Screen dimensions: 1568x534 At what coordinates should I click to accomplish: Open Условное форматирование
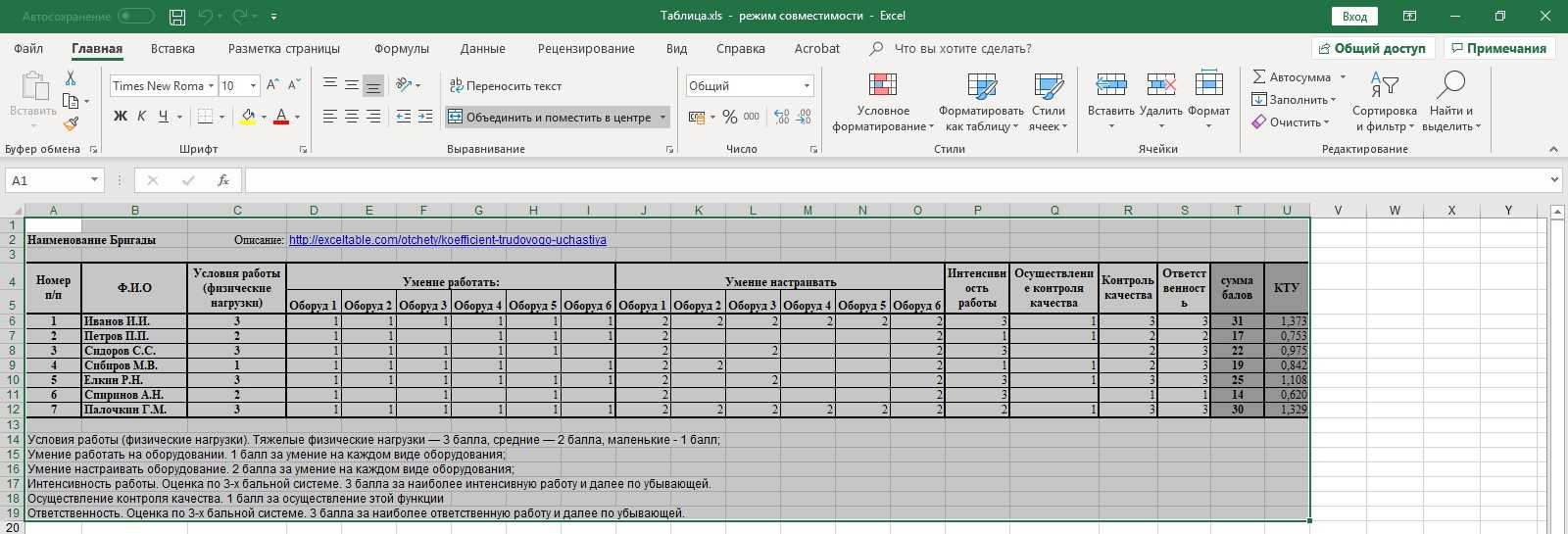883,102
